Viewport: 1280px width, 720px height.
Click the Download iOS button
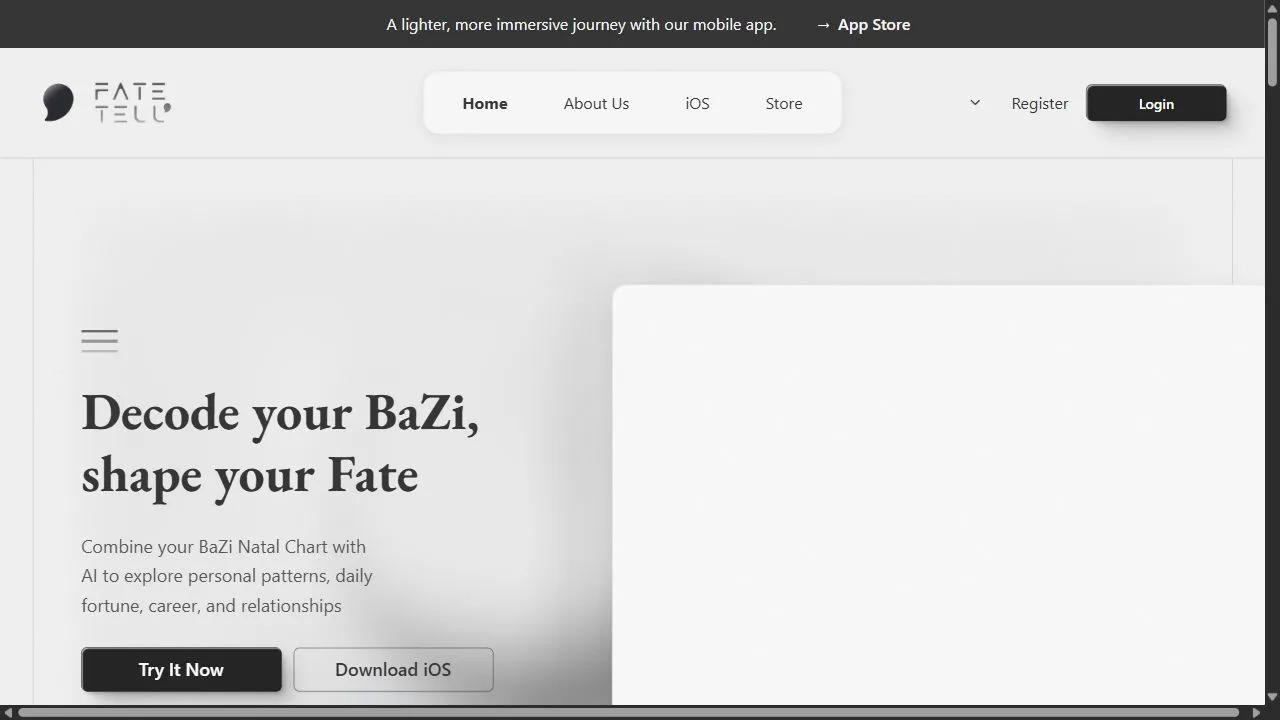tap(393, 670)
